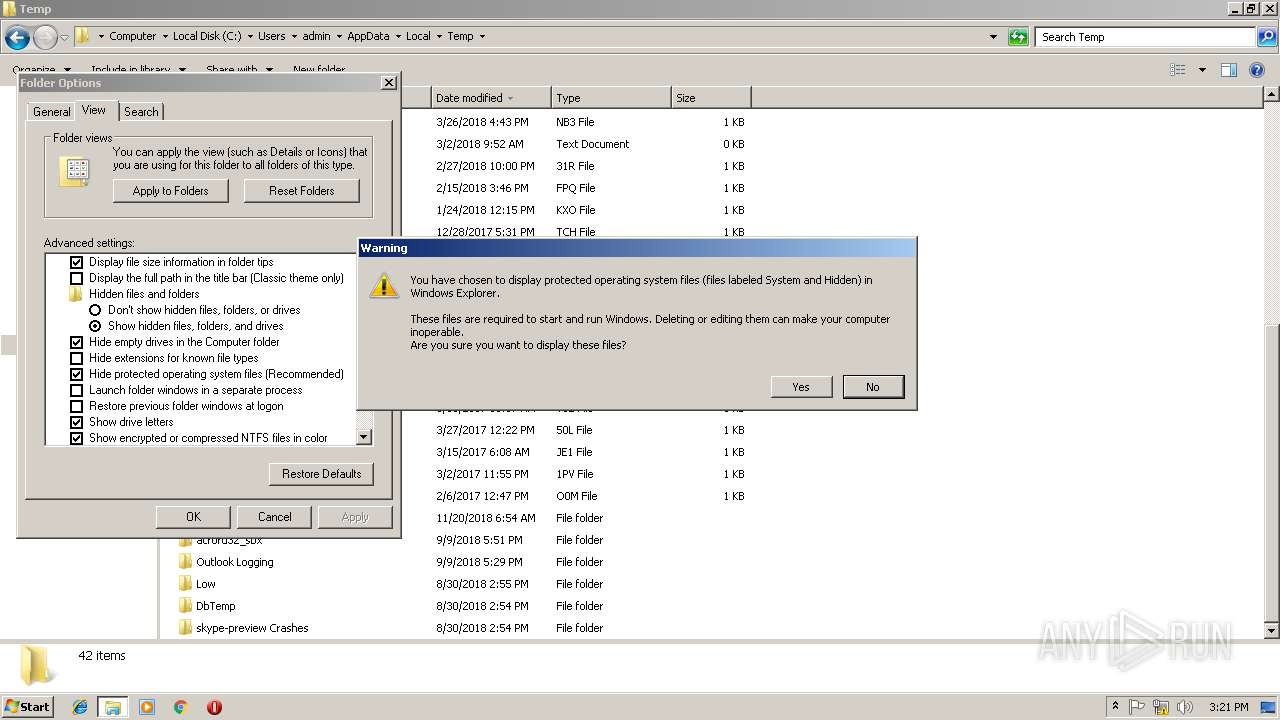Select the DbTemp folder icon
The image size is (1280, 720).
[185, 606]
